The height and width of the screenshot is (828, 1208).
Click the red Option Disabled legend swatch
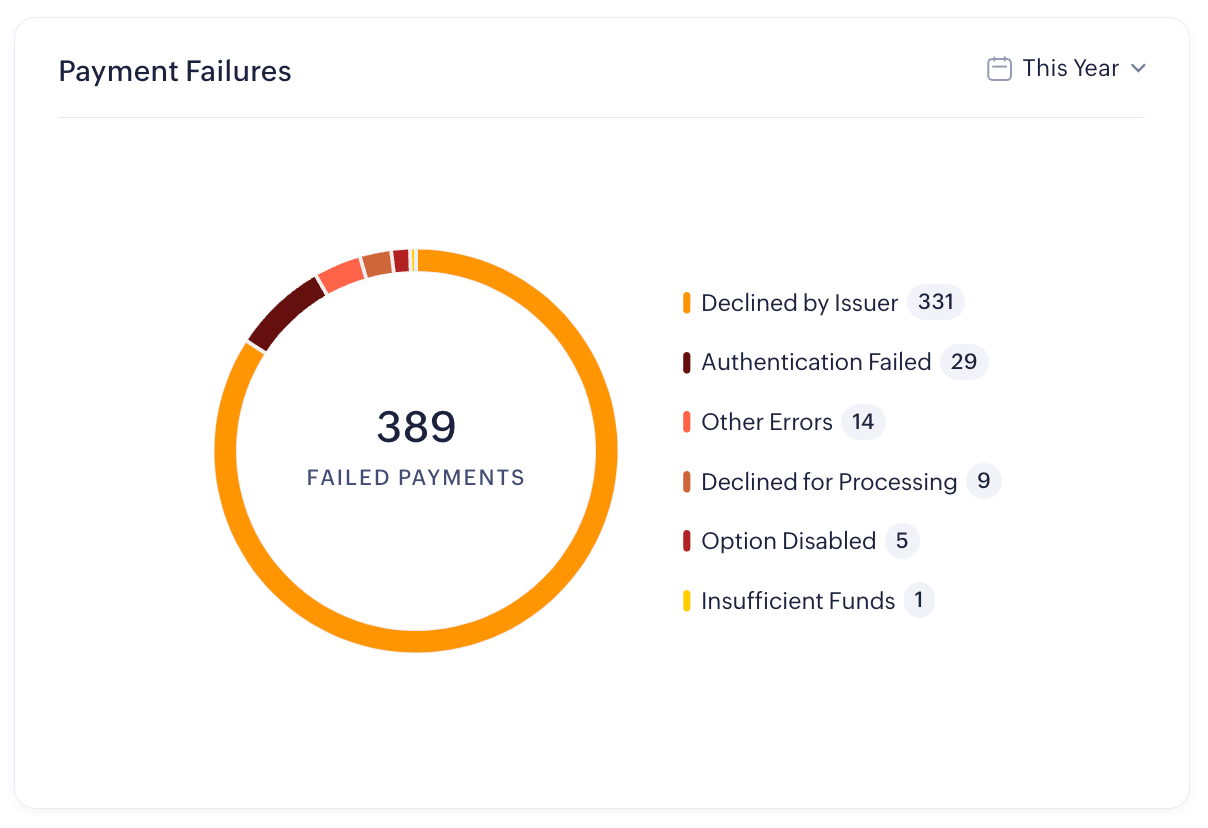[687, 541]
